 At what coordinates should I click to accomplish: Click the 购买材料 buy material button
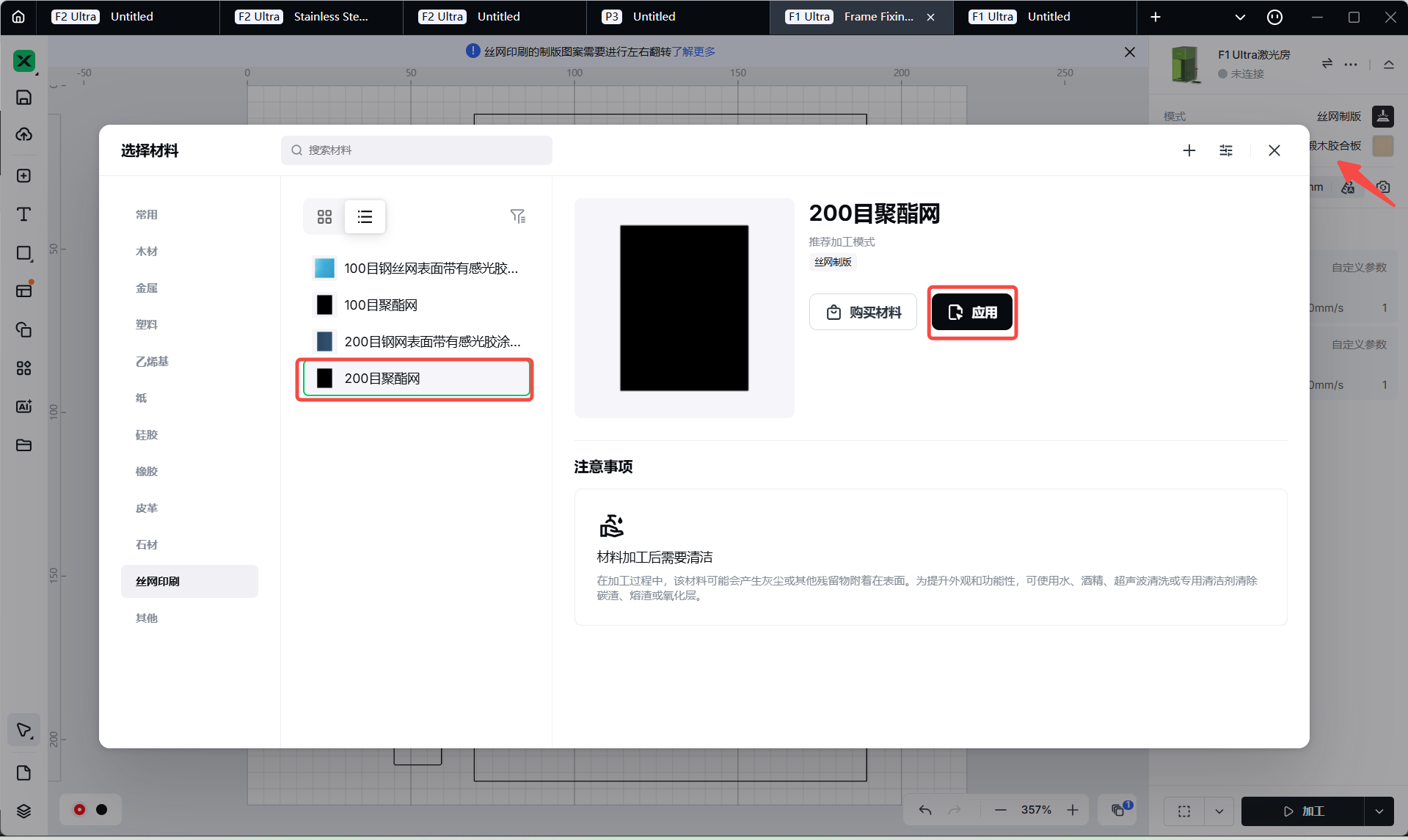(863, 313)
